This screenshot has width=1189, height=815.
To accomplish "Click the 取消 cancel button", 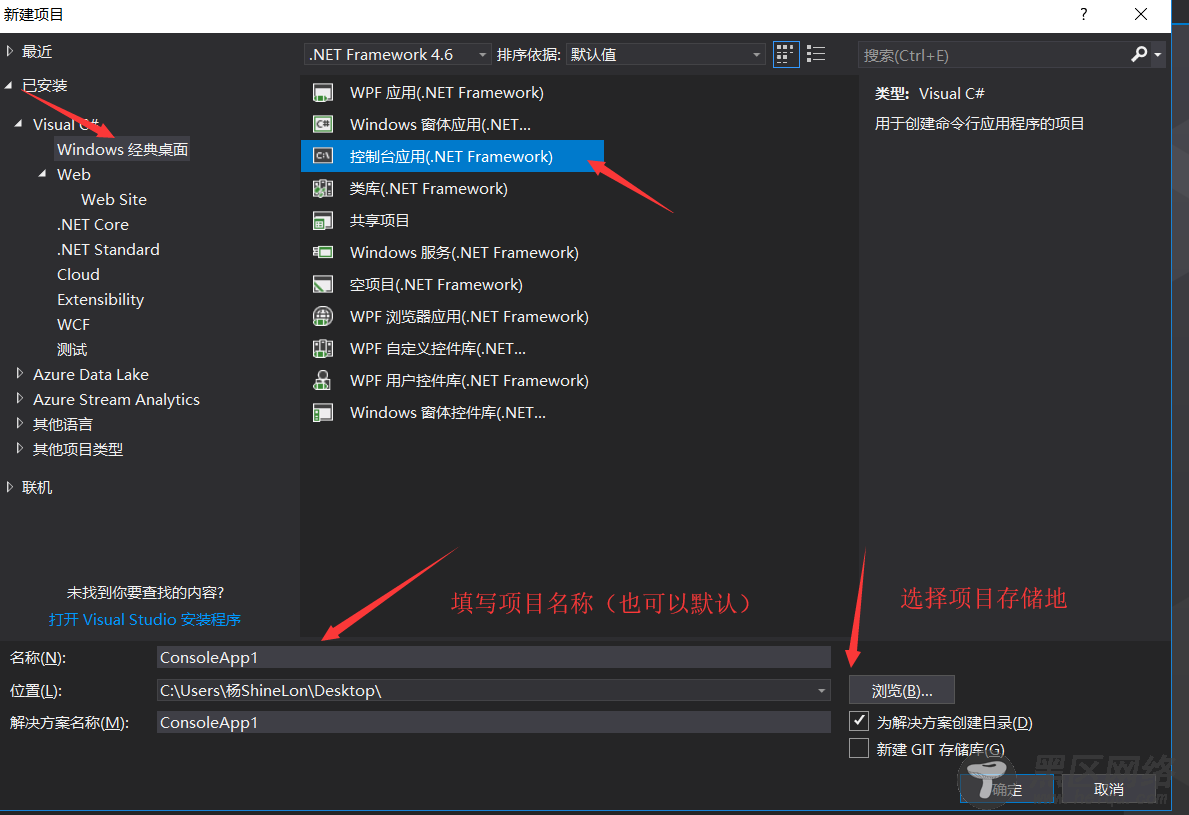I will coord(1109,789).
